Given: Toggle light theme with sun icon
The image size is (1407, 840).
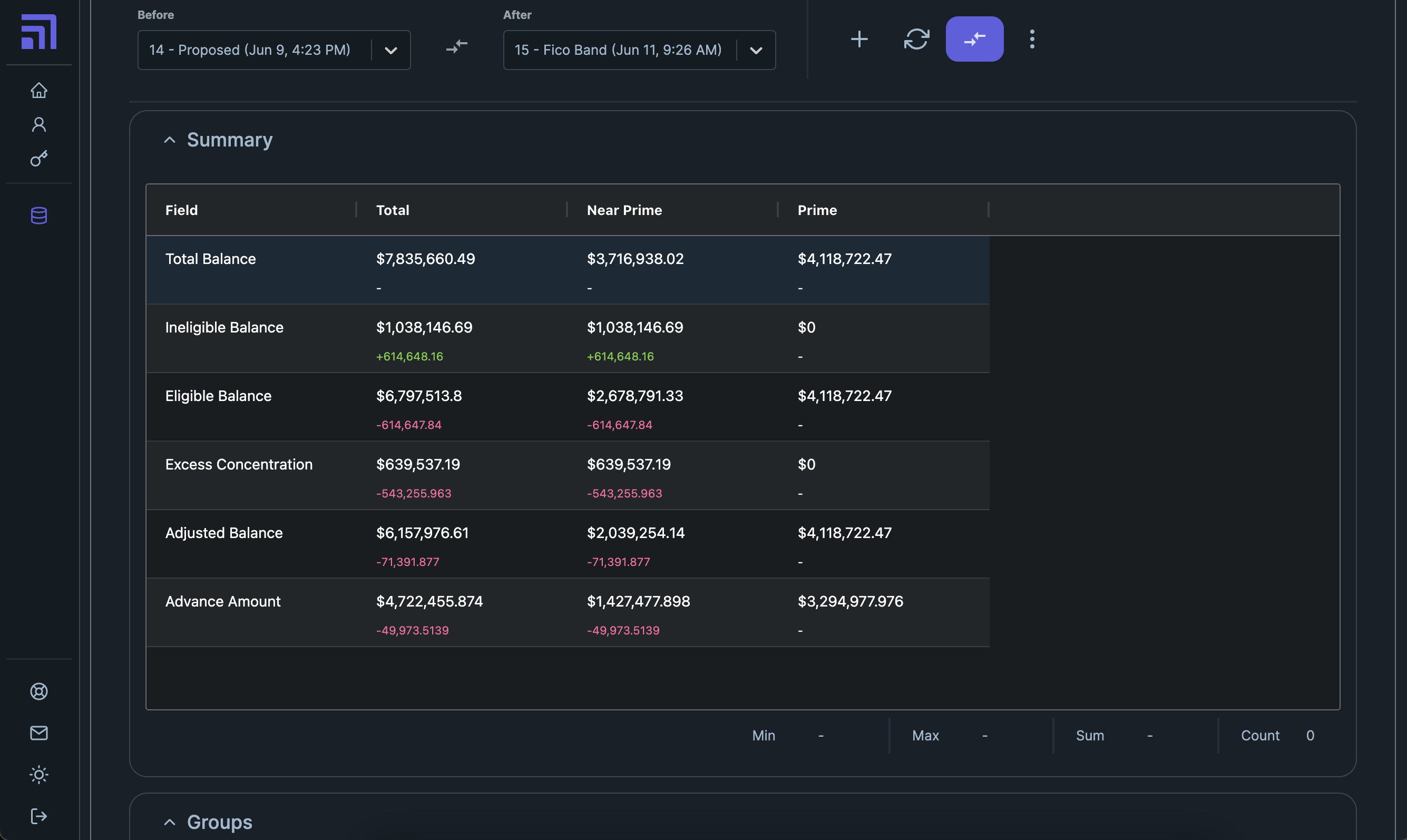Looking at the screenshot, I should click(x=38, y=774).
